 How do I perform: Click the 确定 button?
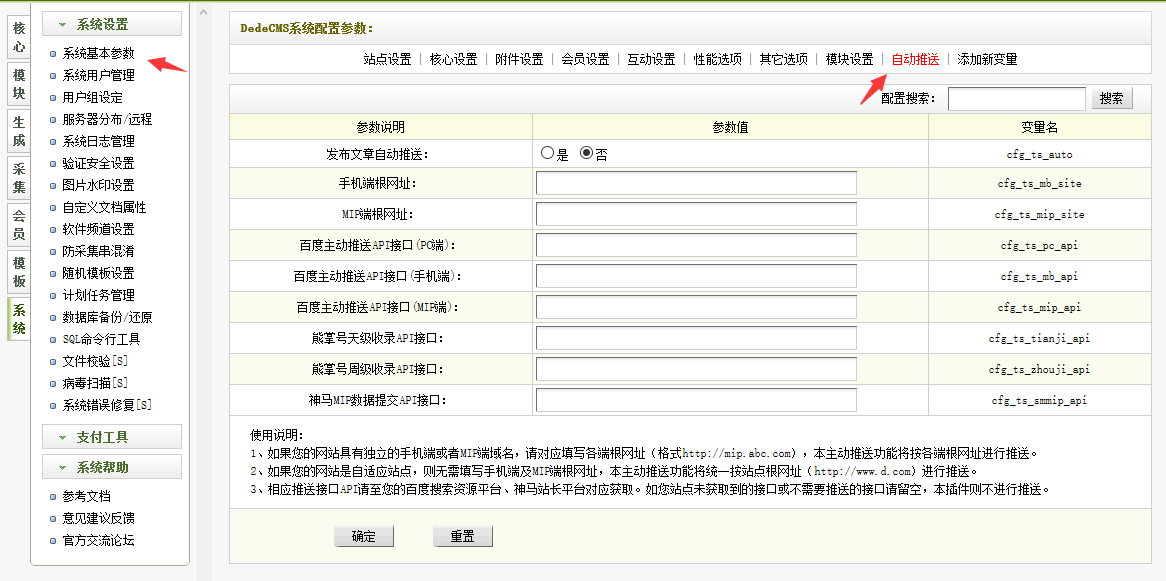pos(364,536)
